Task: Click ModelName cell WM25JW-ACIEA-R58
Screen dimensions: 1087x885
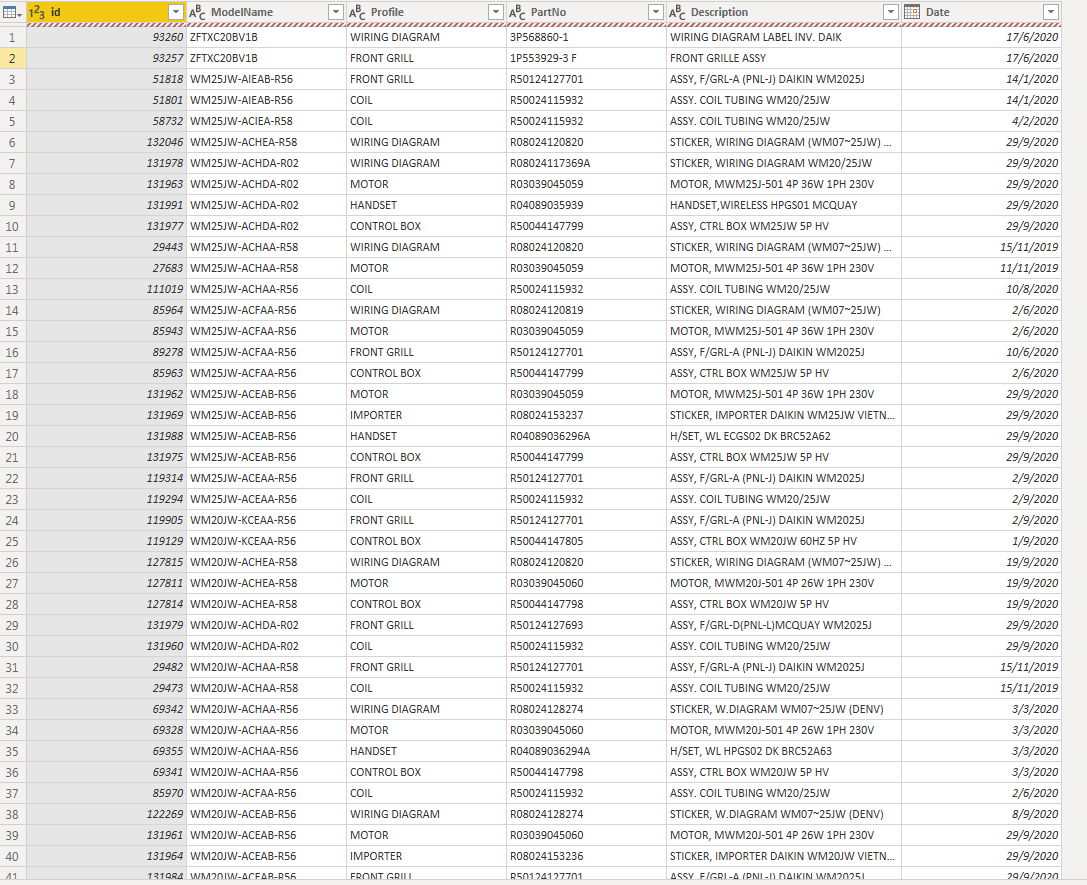Action: point(266,121)
